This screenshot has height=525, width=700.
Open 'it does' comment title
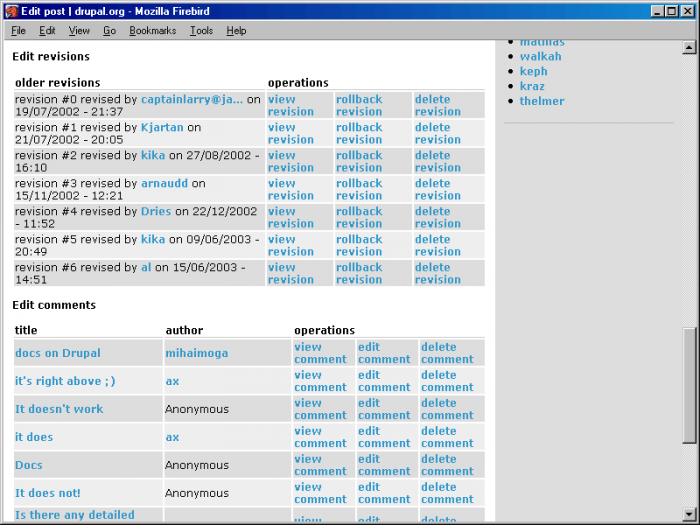(34, 437)
